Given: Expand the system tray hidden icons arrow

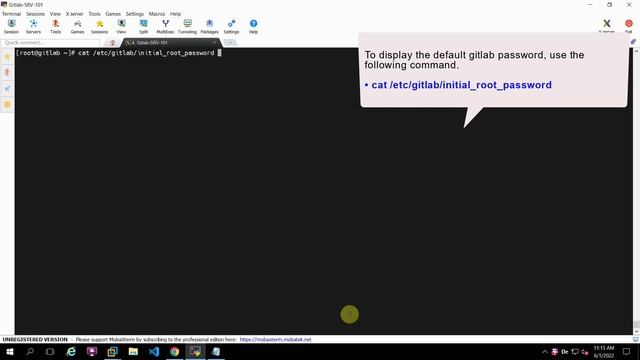Looking at the screenshot, I should 544,351.
